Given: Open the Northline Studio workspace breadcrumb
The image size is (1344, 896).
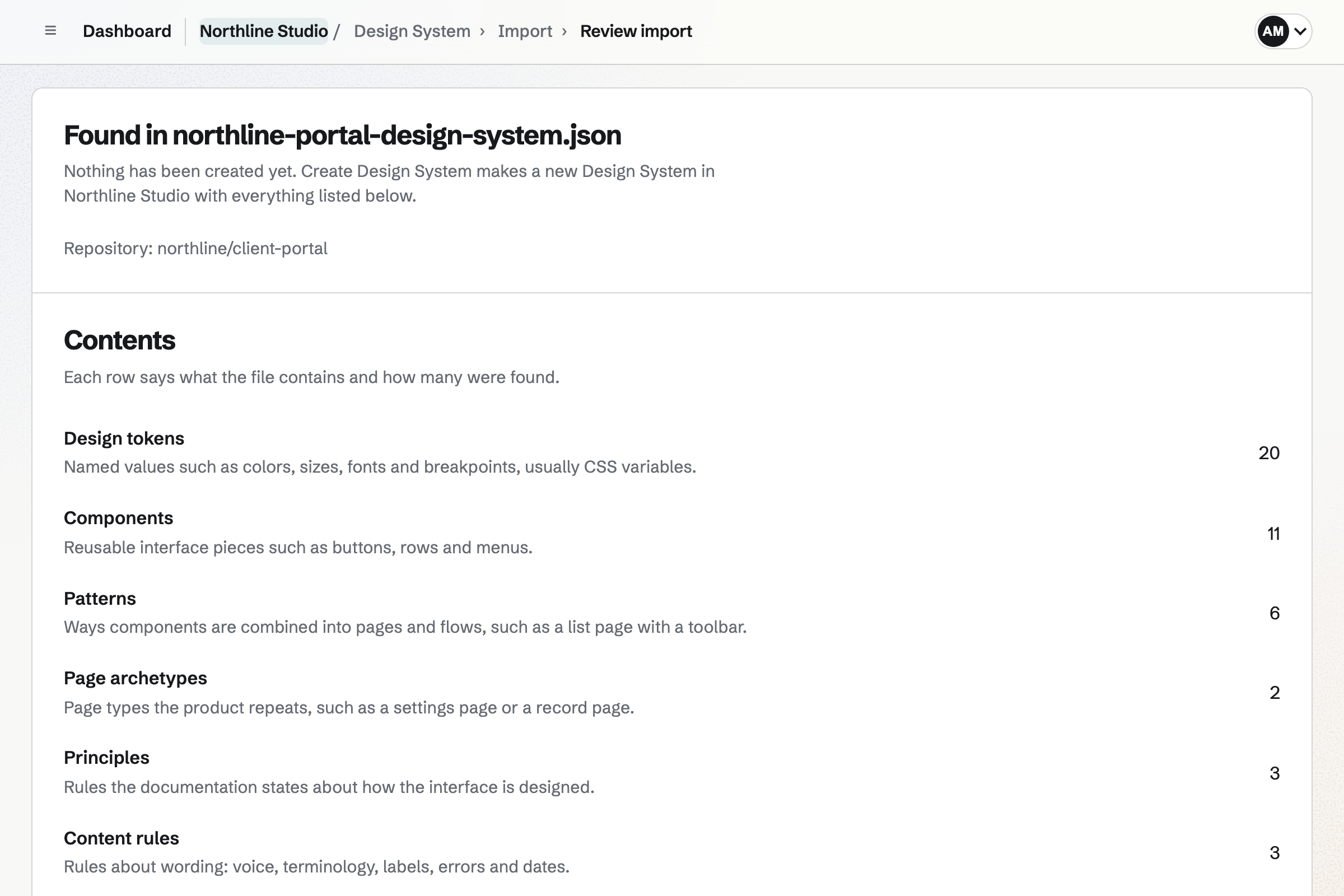Looking at the screenshot, I should [263, 31].
